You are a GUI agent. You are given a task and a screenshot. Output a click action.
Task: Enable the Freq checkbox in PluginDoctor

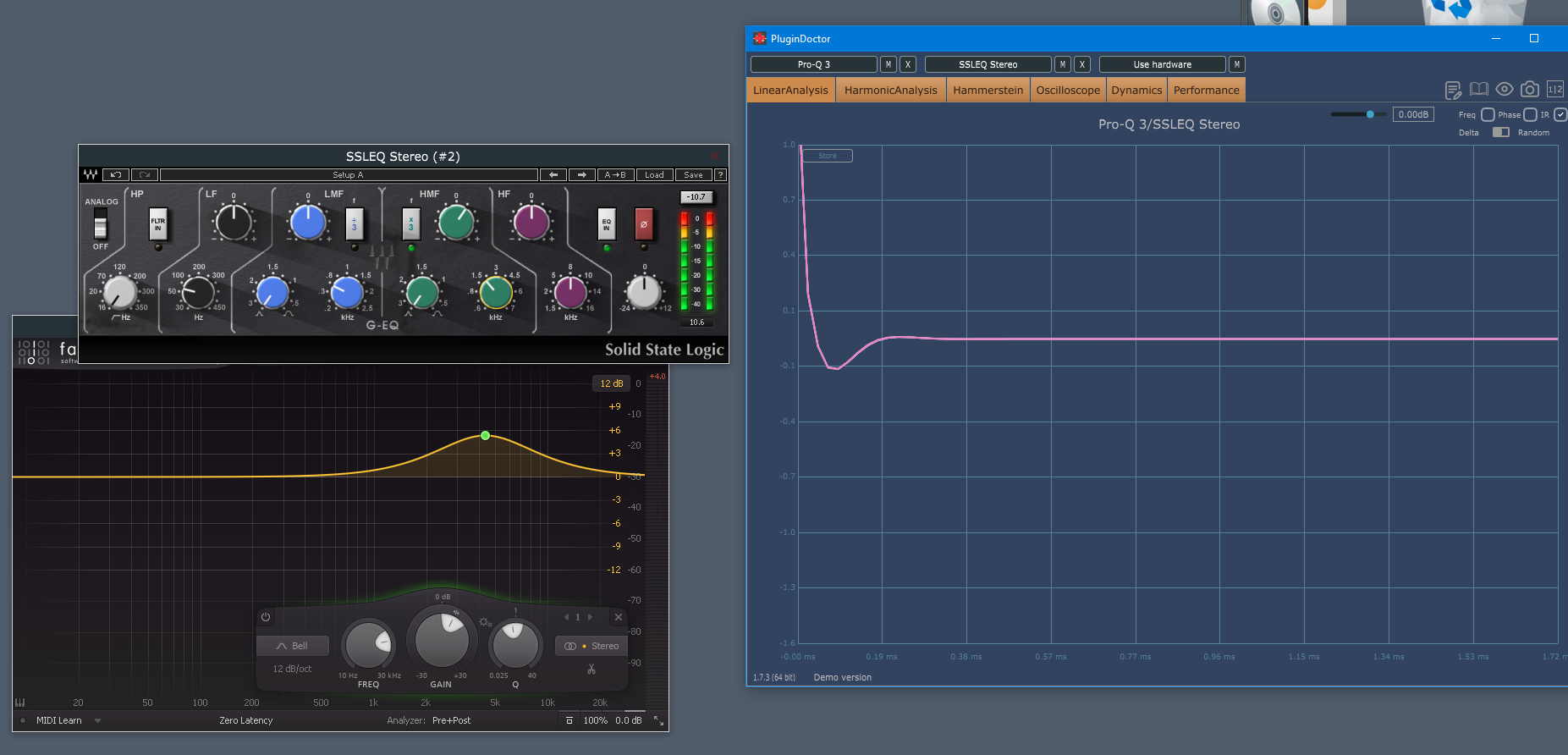click(1488, 115)
